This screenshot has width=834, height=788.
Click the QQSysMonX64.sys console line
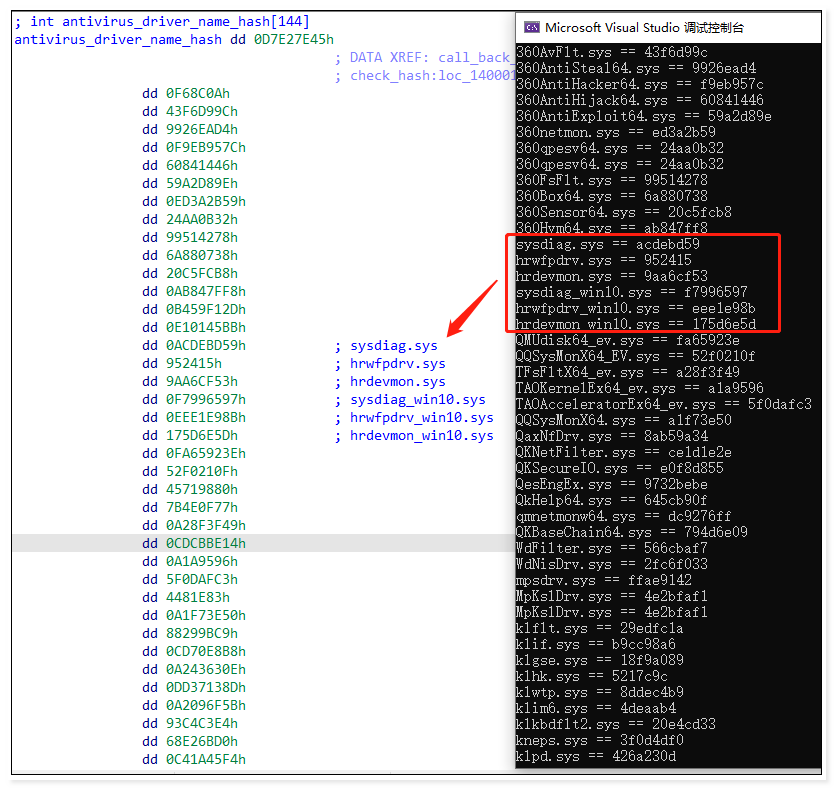click(623, 420)
